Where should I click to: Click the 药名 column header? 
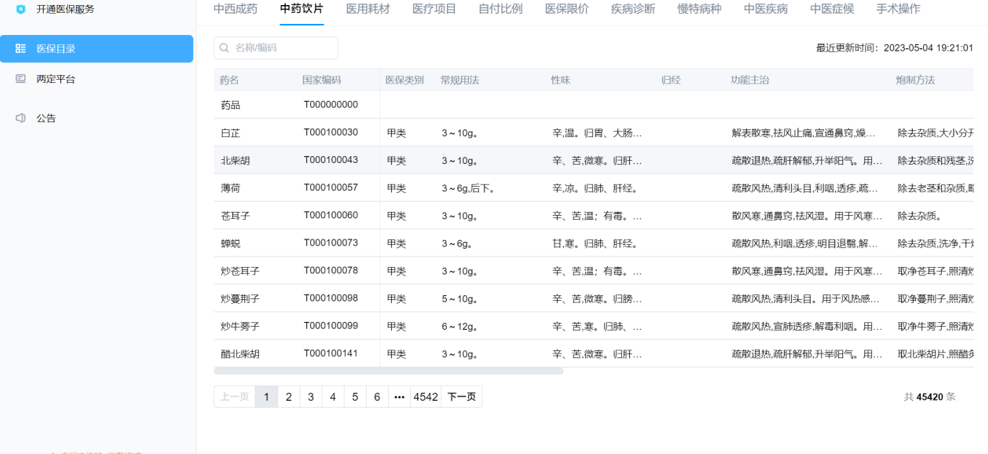[229, 80]
